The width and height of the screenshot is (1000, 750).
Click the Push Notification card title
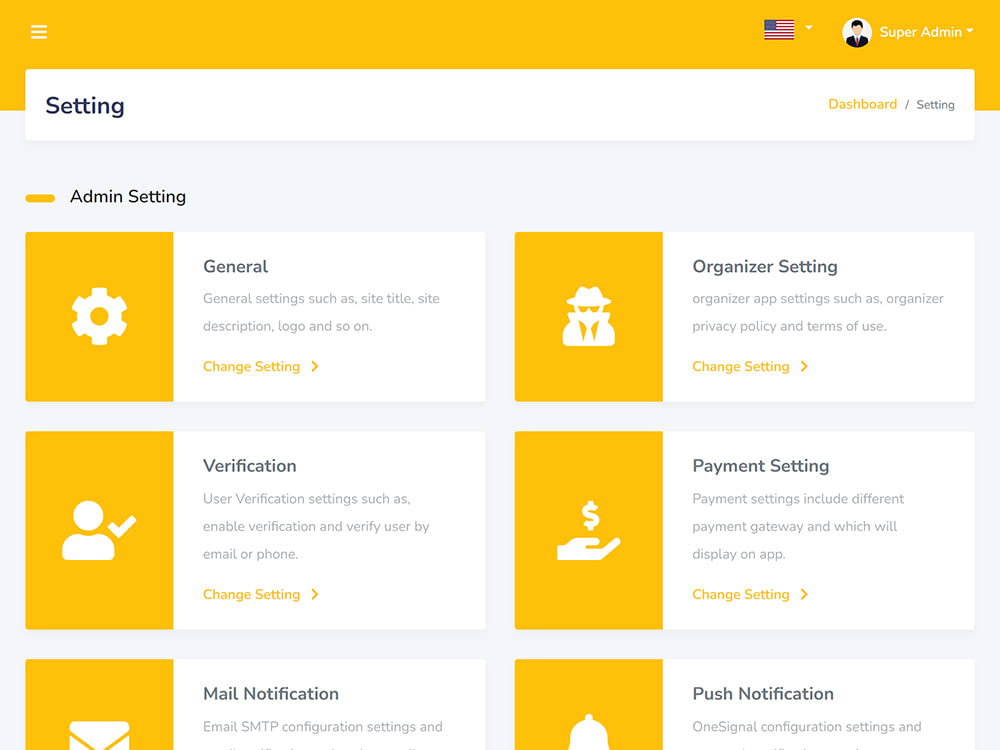[763, 694]
